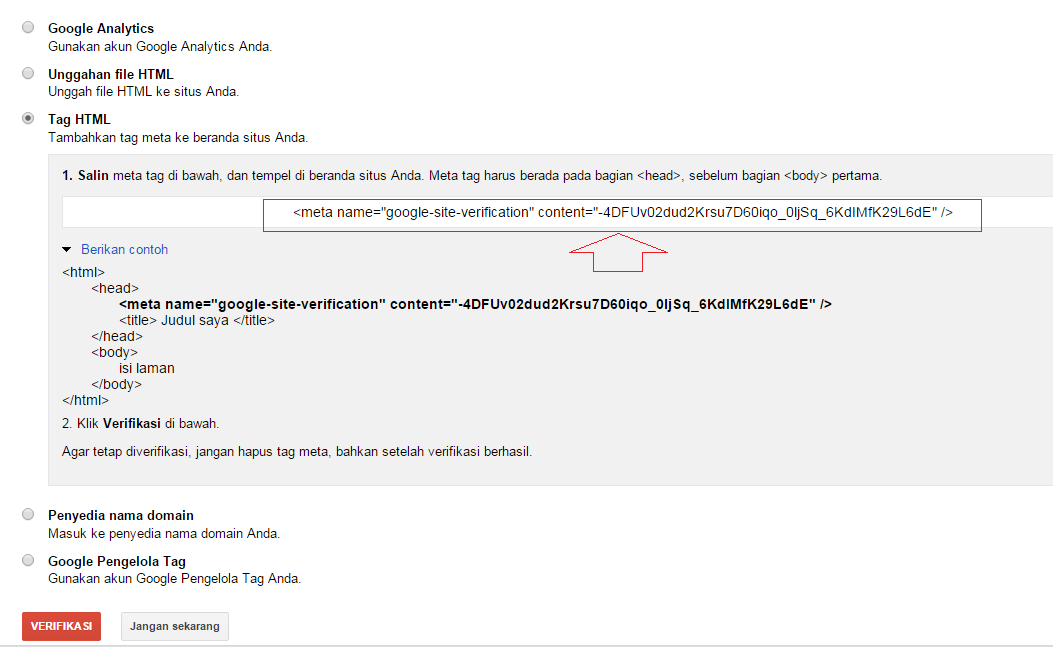The width and height of the screenshot is (1053, 647).
Task: Click the bold meta tag line in example
Action: tap(475, 304)
